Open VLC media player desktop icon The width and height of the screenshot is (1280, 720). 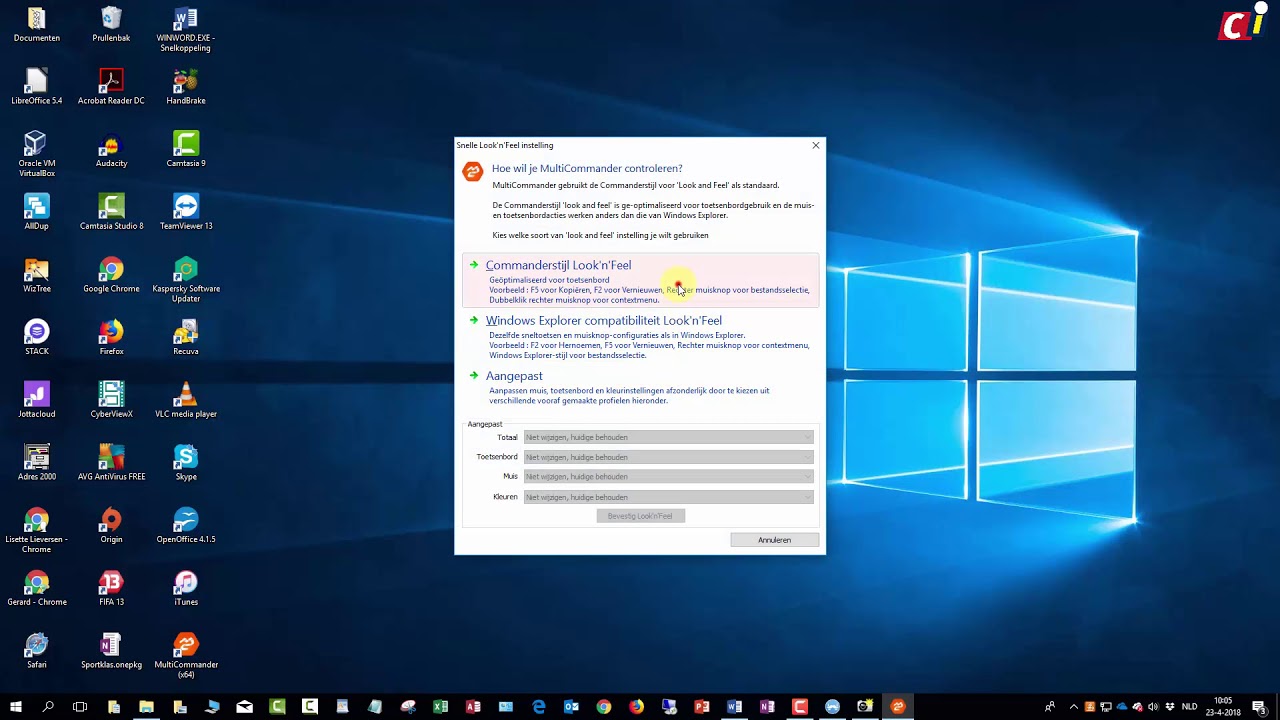point(185,400)
